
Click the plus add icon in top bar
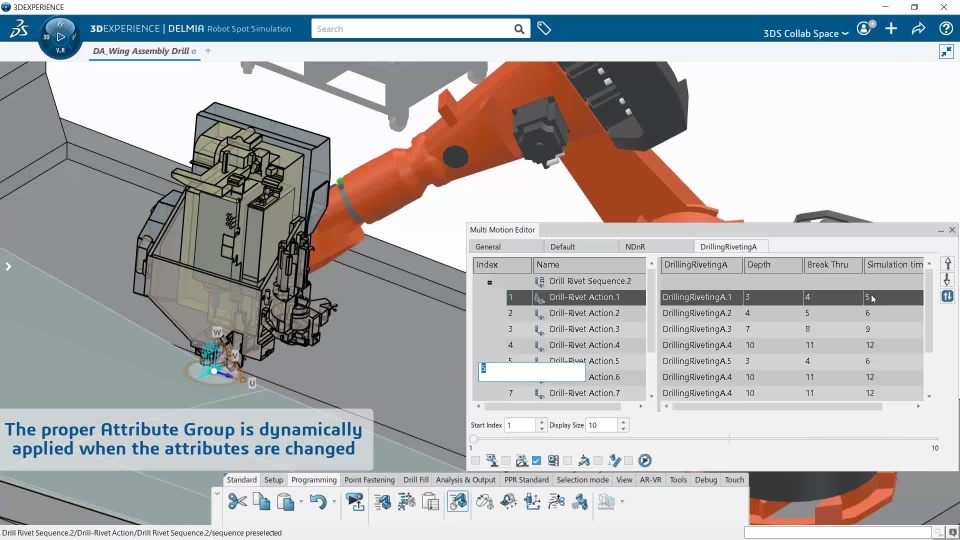click(891, 28)
